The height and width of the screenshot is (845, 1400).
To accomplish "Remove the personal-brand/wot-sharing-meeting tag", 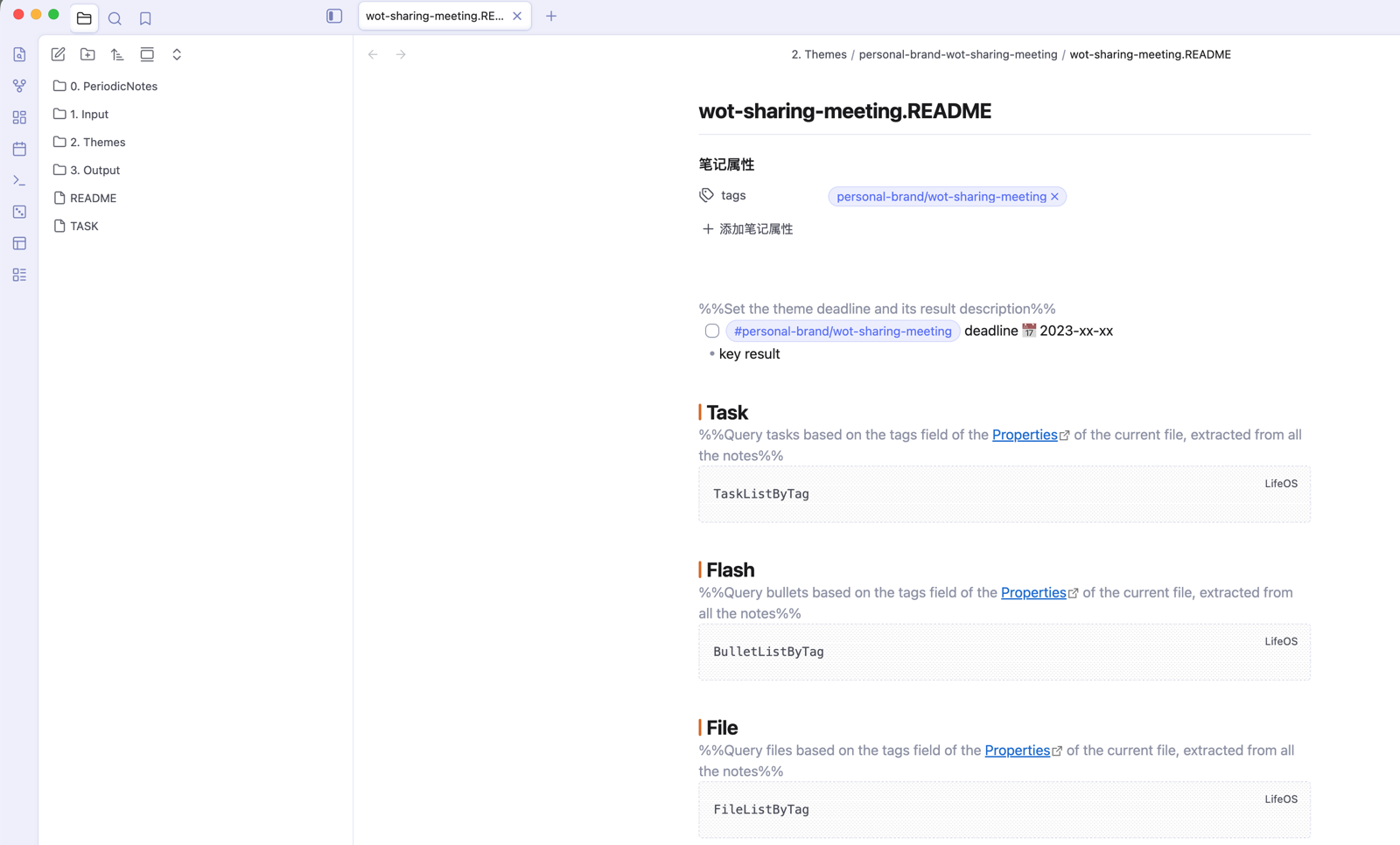I will [x=1055, y=197].
